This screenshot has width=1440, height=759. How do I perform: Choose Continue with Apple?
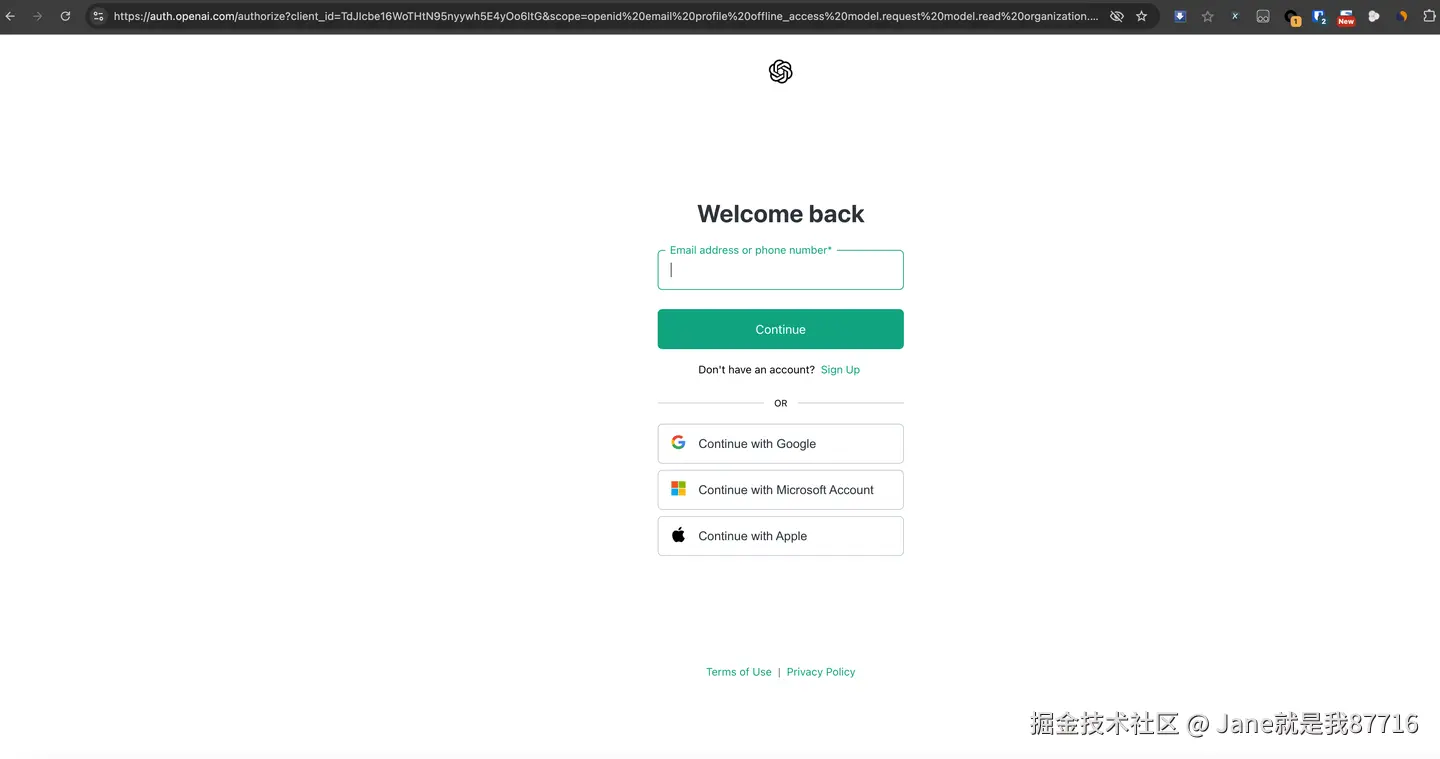[x=780, y=536]
